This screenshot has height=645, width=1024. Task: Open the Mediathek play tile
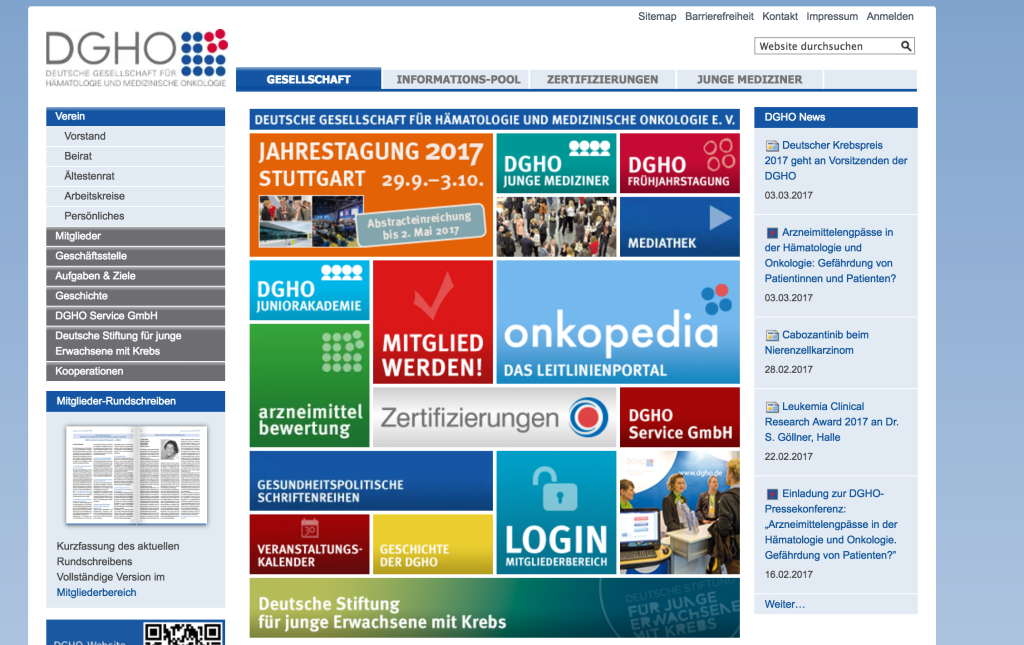(x=679, y=227)
